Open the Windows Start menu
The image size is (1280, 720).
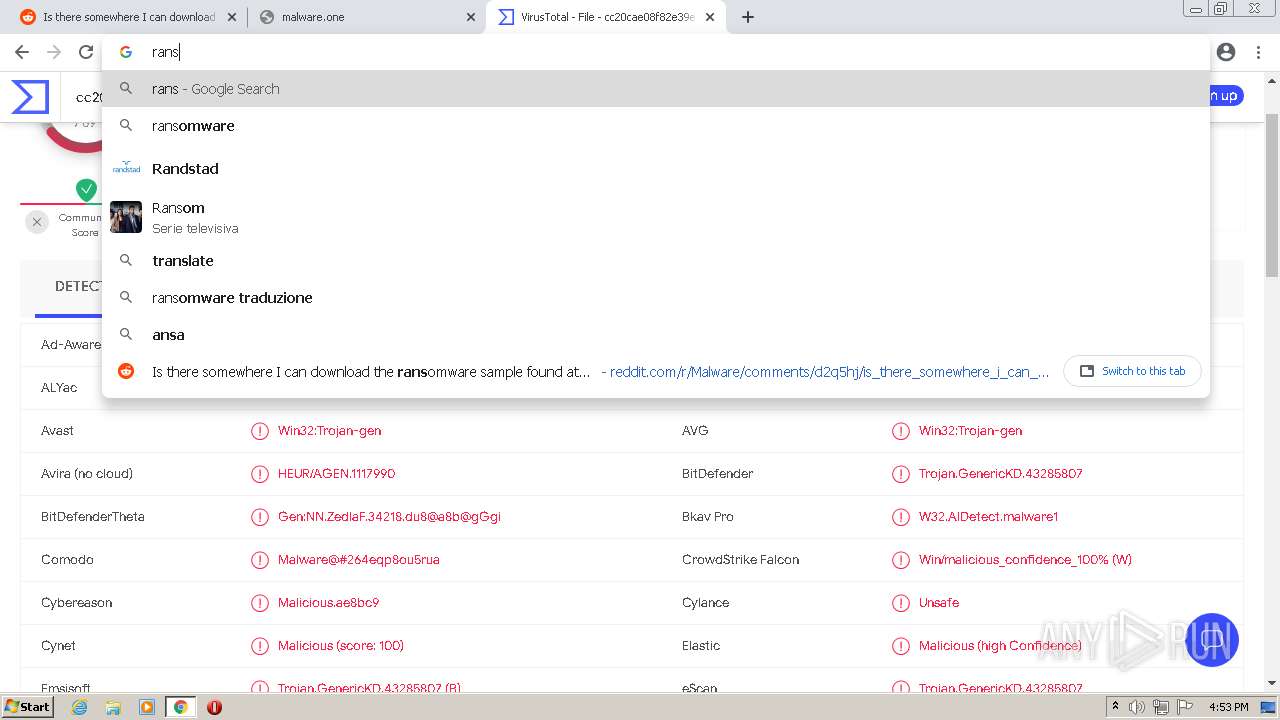pyautogui.click(x=28, y=707)
